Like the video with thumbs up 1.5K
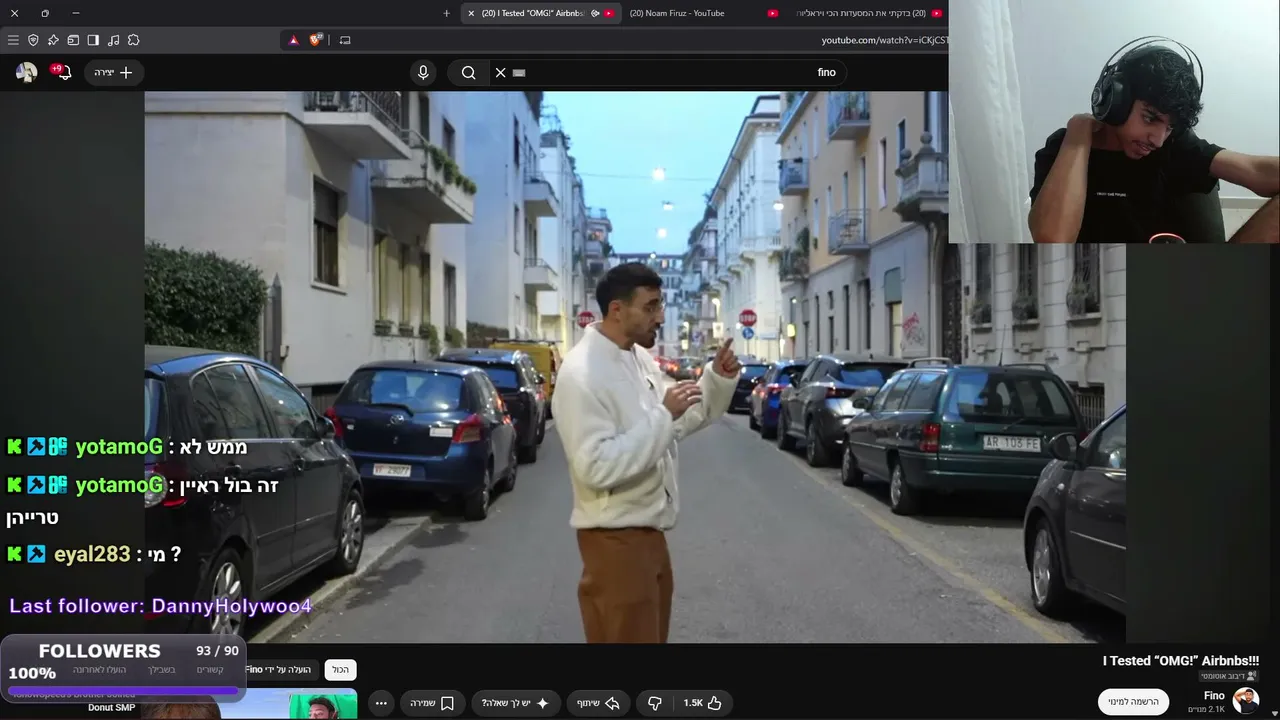 coord(702,703)
